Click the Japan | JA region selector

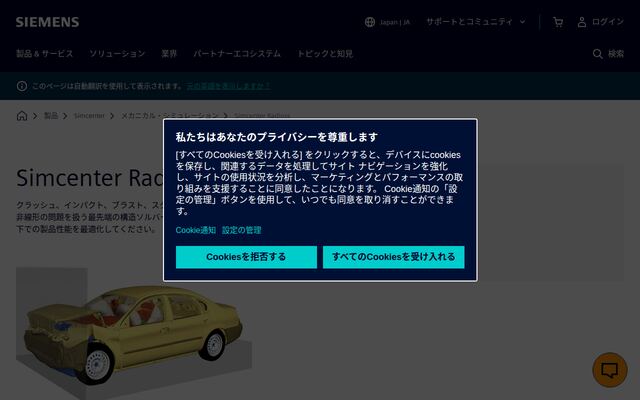tap(395, 22)
